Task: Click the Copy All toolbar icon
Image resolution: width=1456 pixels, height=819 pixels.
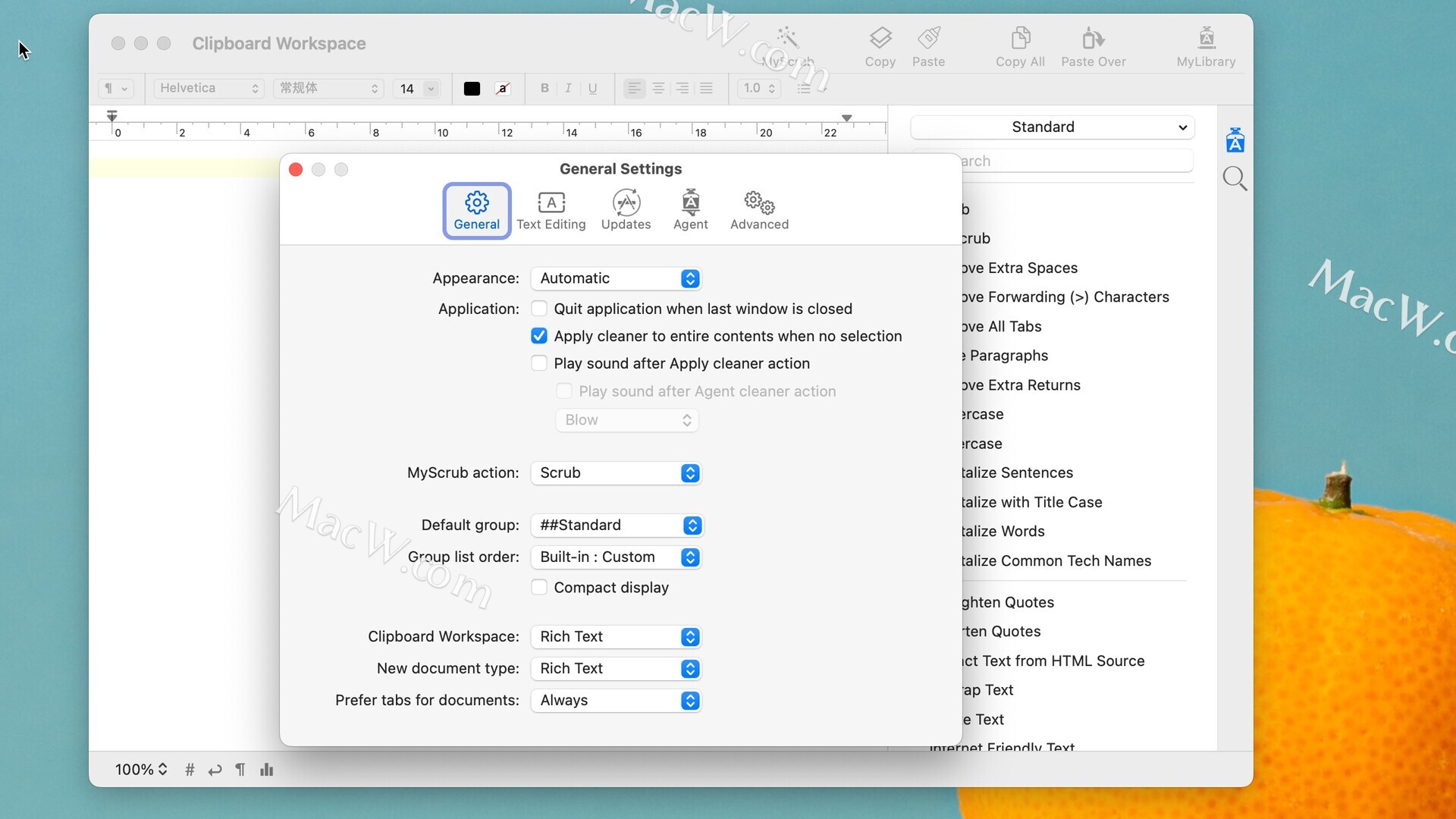Action: click(x=1020, y=38)
